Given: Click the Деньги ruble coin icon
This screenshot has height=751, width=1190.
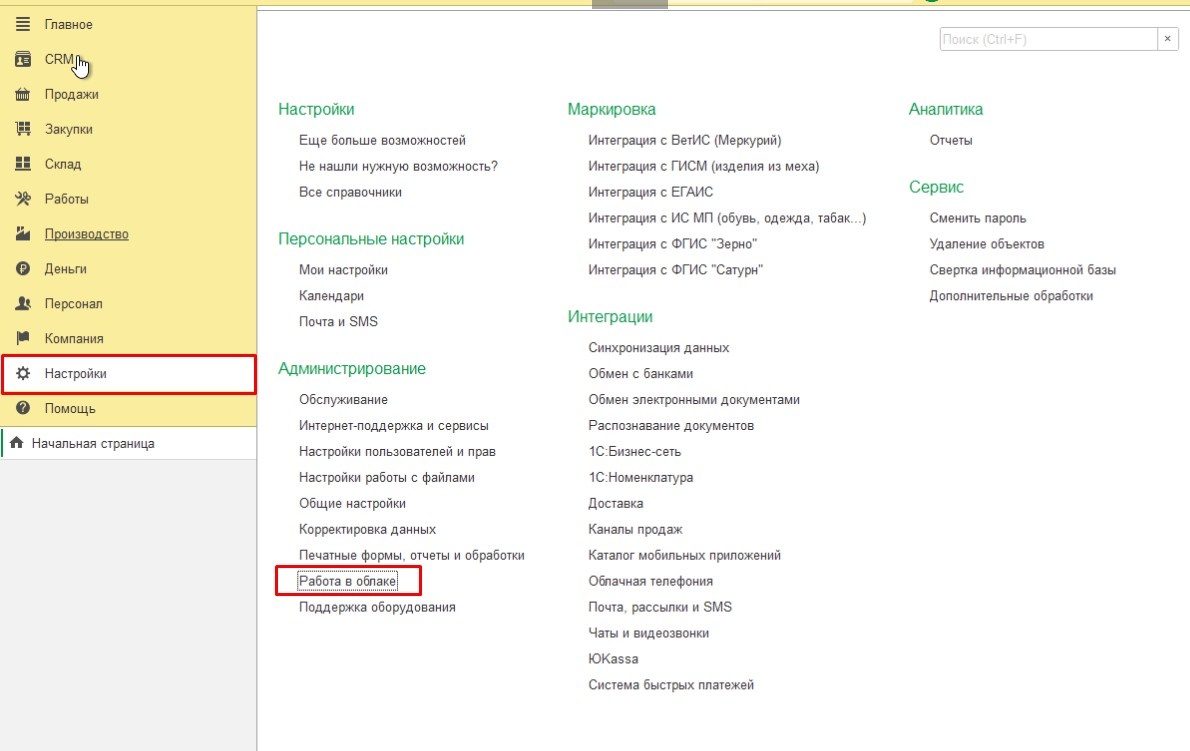Looking at the screenshot, I should click(23, 269).
